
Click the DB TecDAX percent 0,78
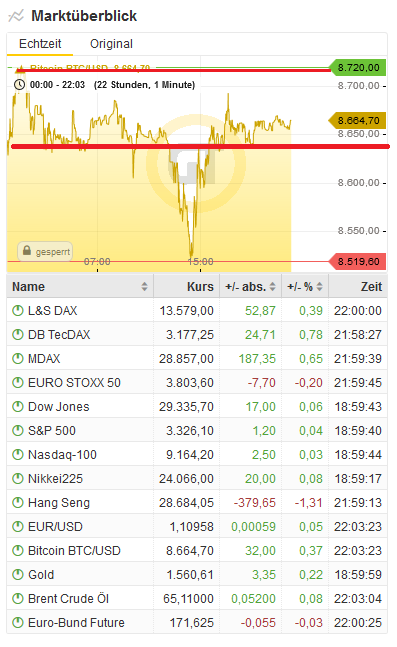pos(311,334)
